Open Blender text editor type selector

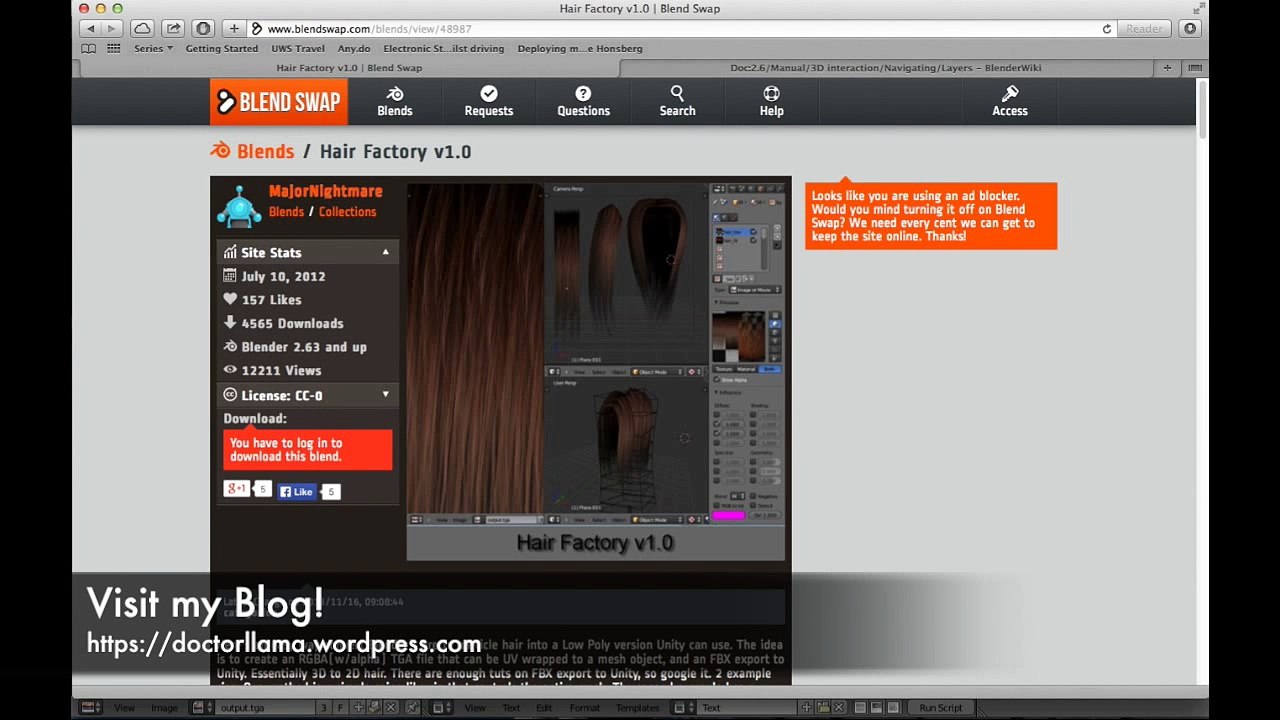point(441,707)
